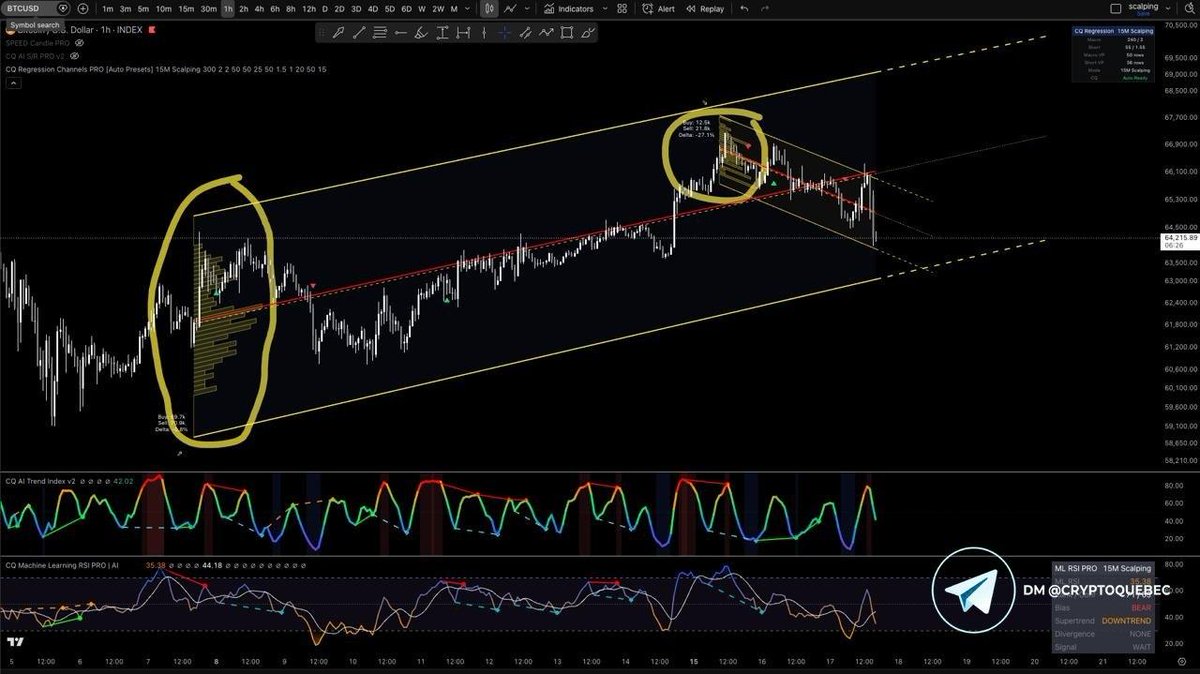Create a new Alert

pyautogui.click(x=660, y=9)
